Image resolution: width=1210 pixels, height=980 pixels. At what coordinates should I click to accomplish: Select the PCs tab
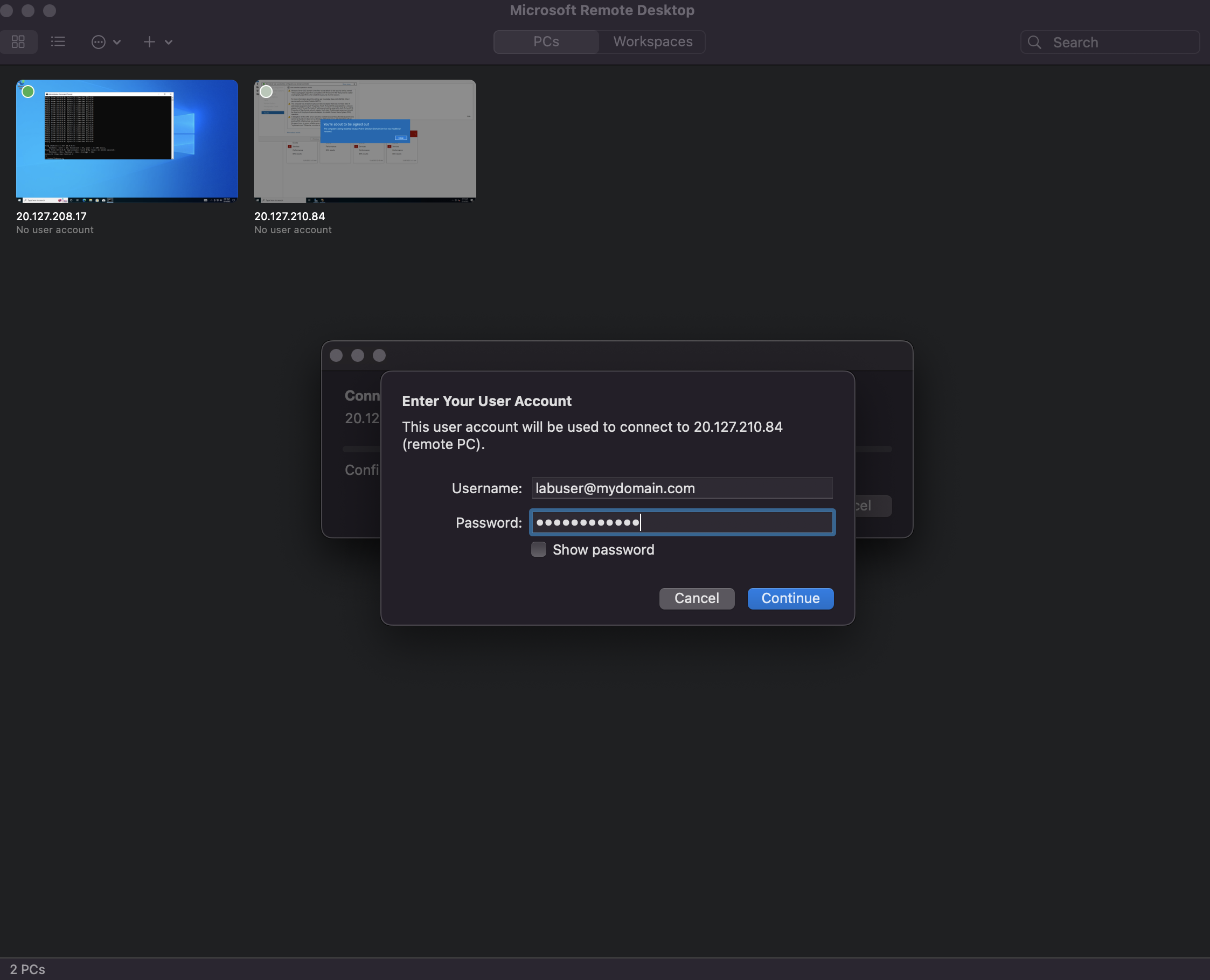tap(546, 42)
